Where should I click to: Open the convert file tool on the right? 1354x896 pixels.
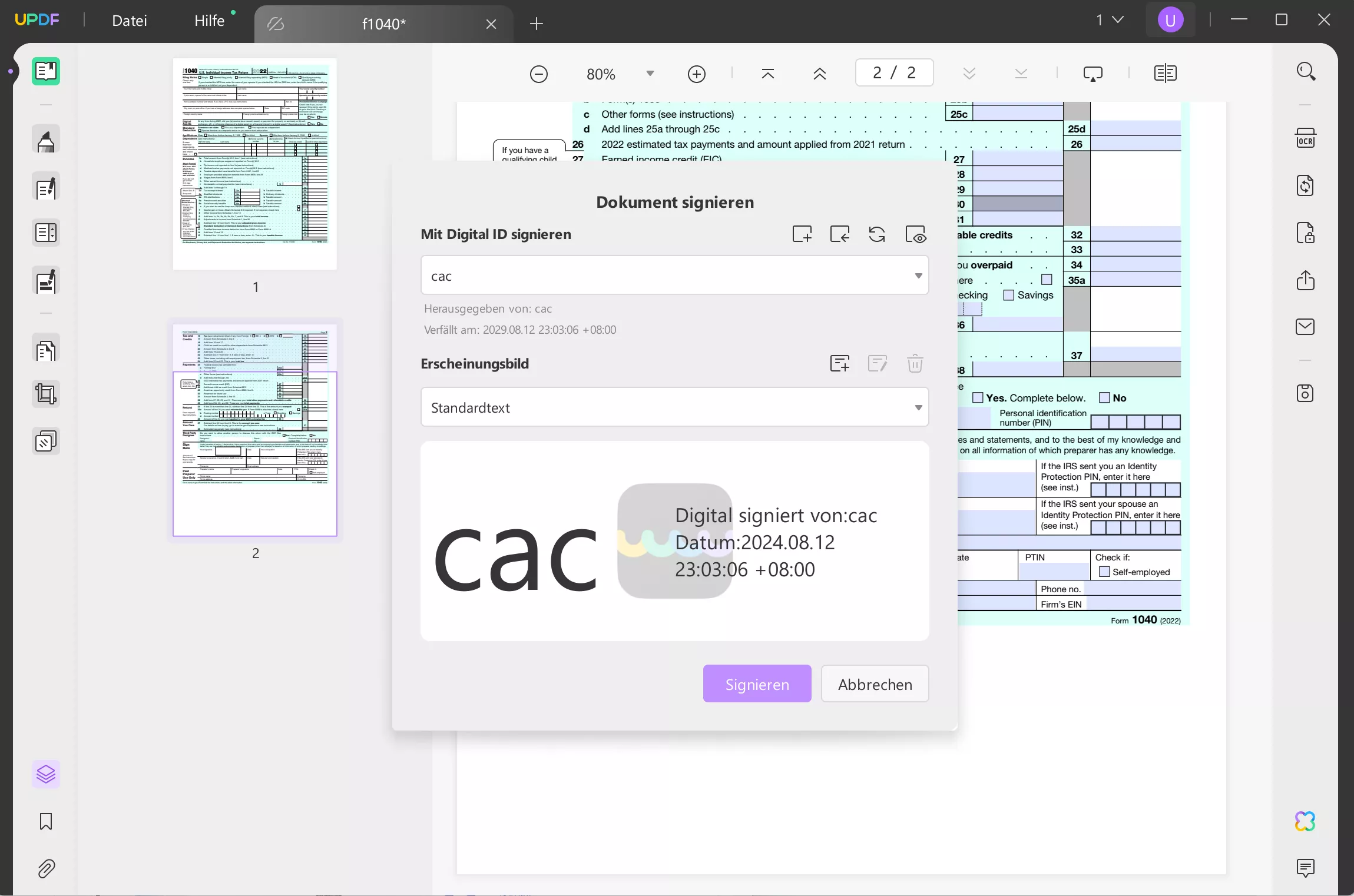click(x=1306, y=186)
